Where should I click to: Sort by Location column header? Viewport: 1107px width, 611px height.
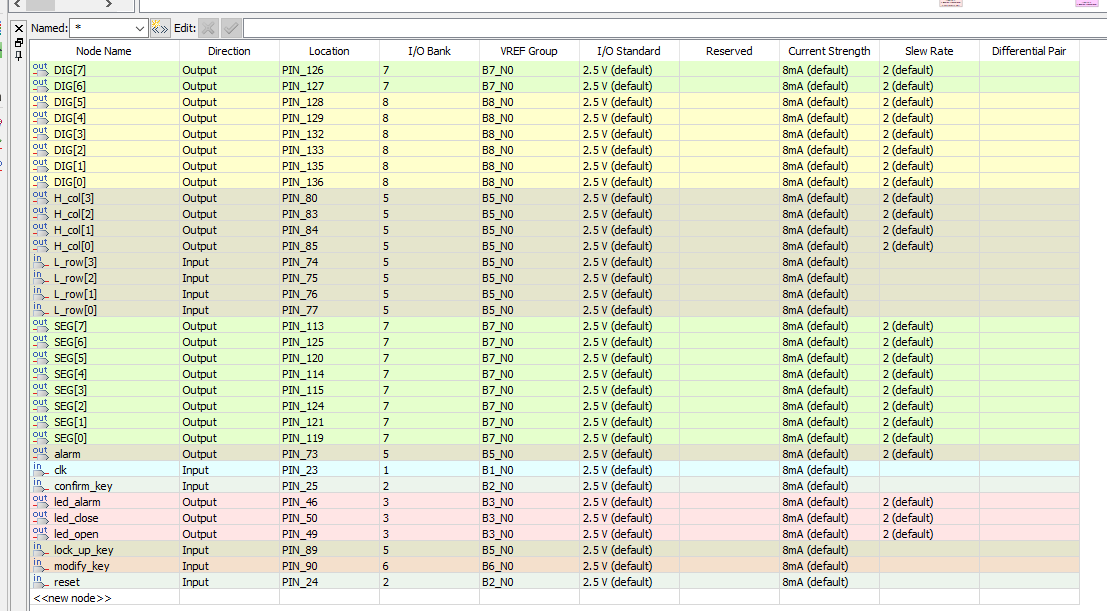coord(329,51)
